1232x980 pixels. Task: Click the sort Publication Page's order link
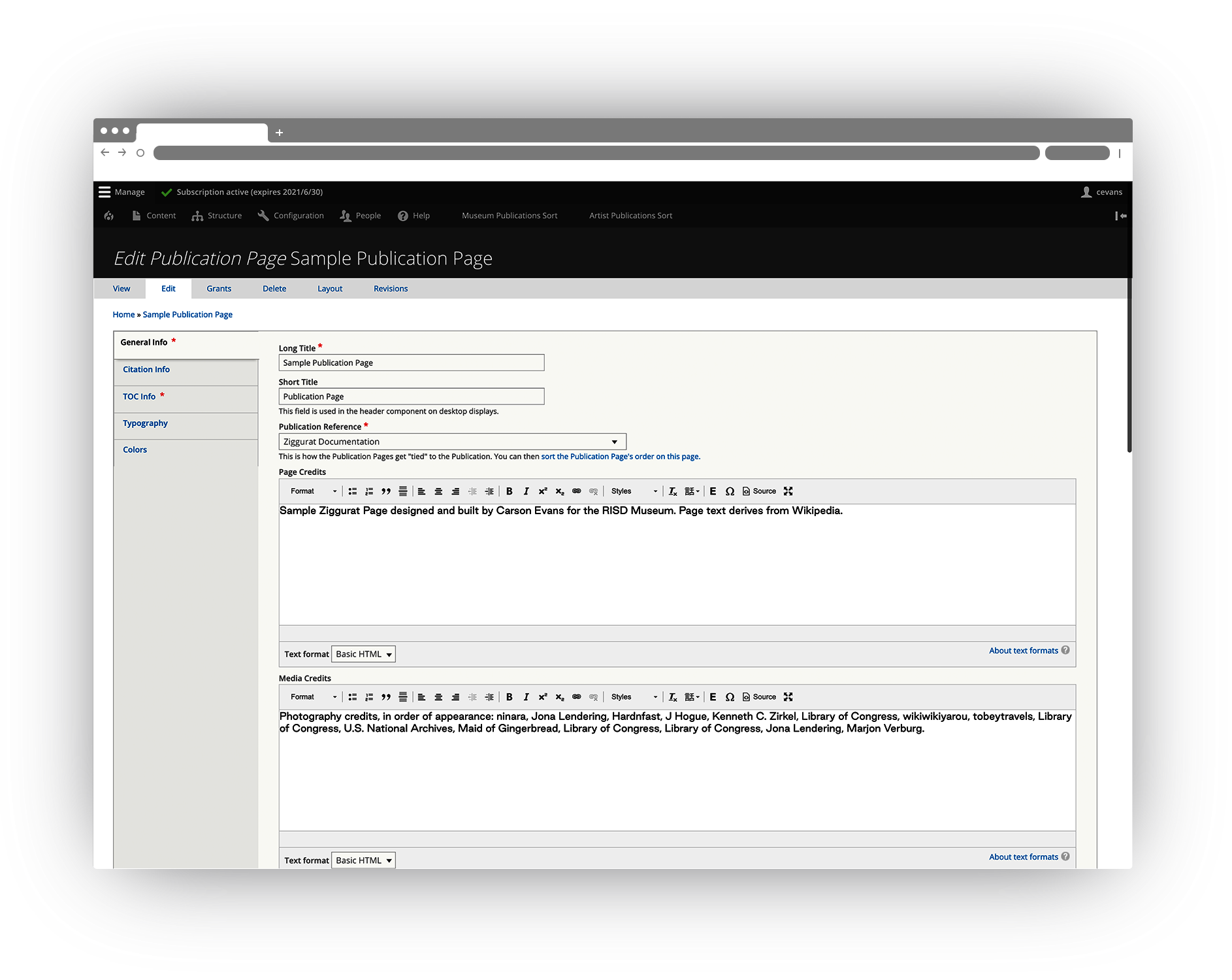tap(620, 457)
